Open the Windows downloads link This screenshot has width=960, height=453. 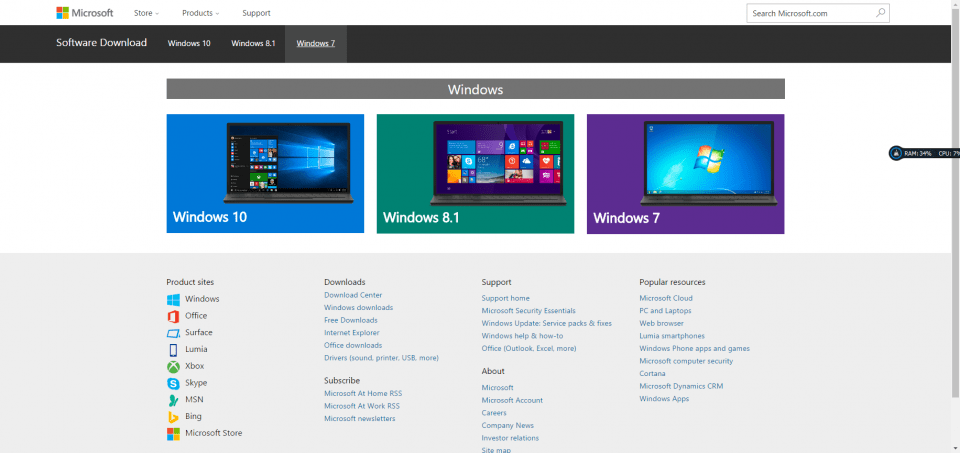pos(358,308)
